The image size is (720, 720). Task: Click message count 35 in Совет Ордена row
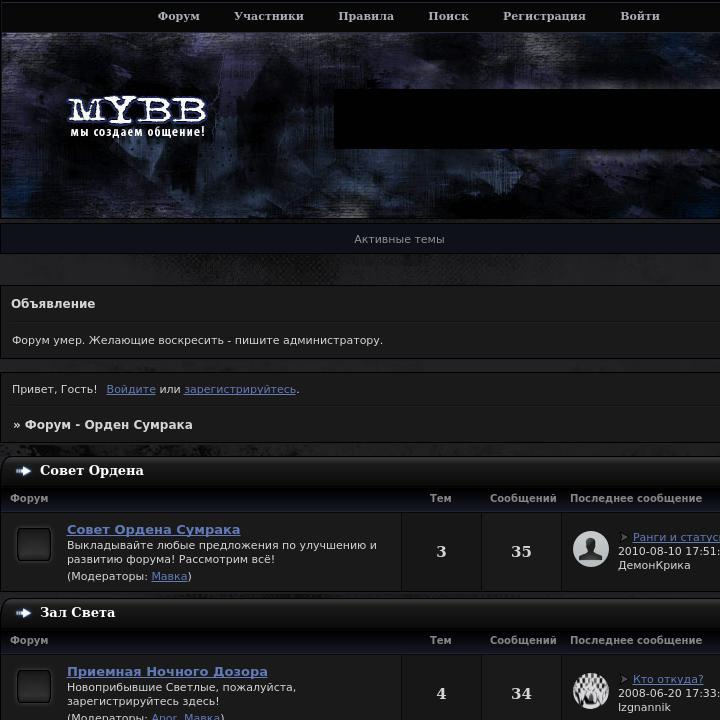[x=521, y=552]
